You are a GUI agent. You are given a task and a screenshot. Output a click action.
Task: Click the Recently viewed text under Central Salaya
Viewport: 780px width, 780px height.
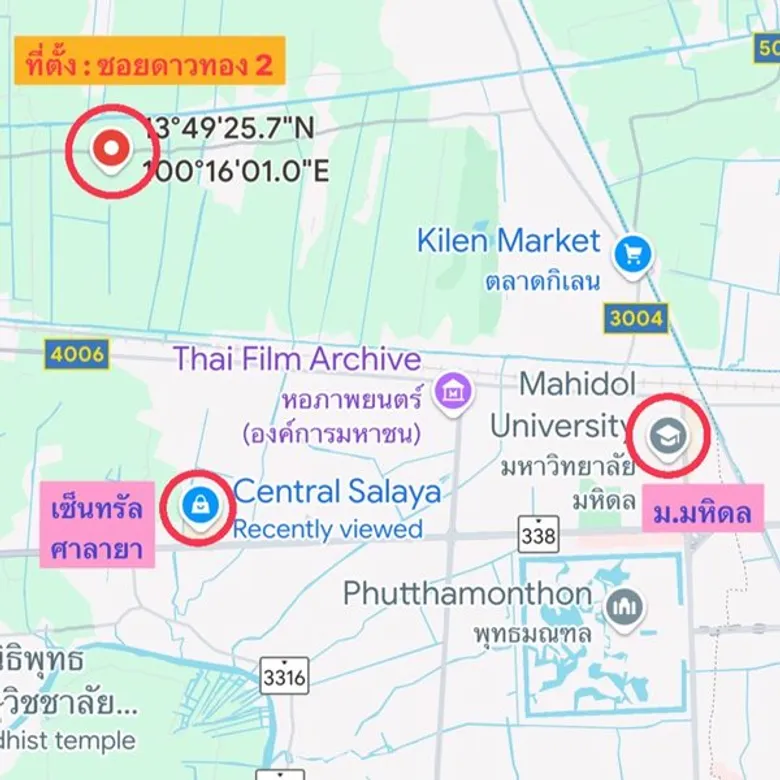point(328,529)
